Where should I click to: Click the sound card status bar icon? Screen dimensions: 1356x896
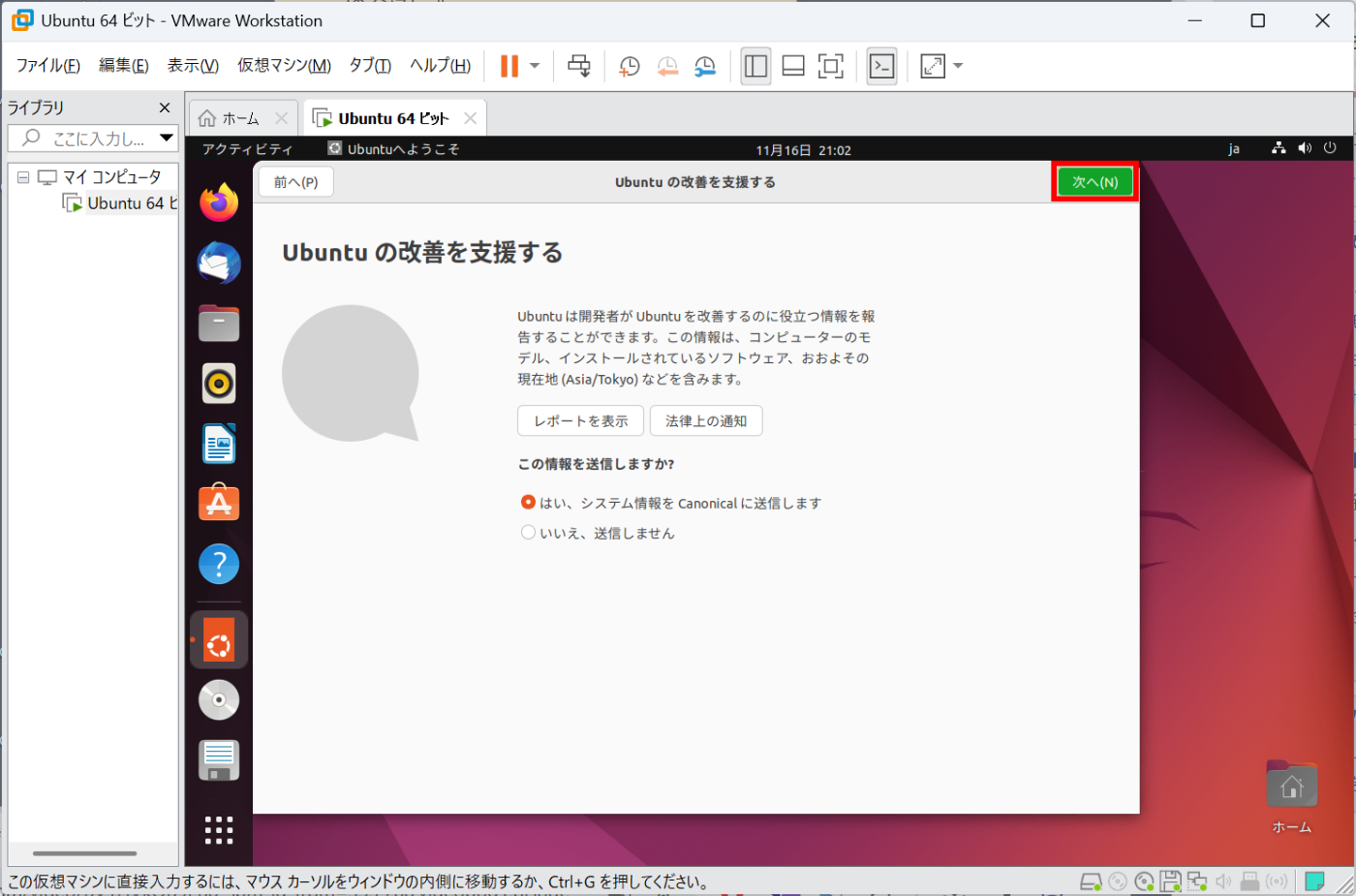(x=1223, y=881)
